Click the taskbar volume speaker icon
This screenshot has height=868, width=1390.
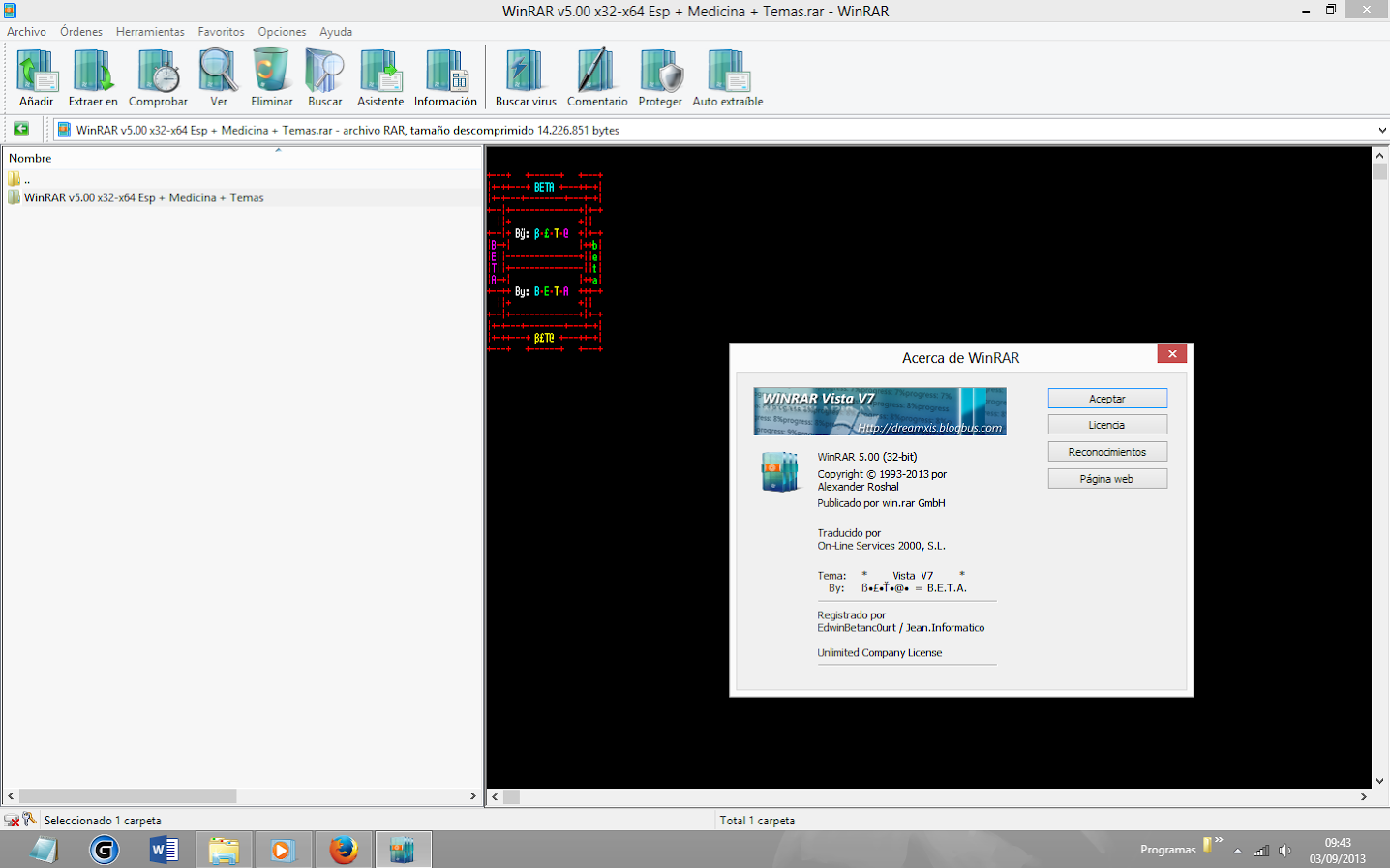(x=1284, y=851)
